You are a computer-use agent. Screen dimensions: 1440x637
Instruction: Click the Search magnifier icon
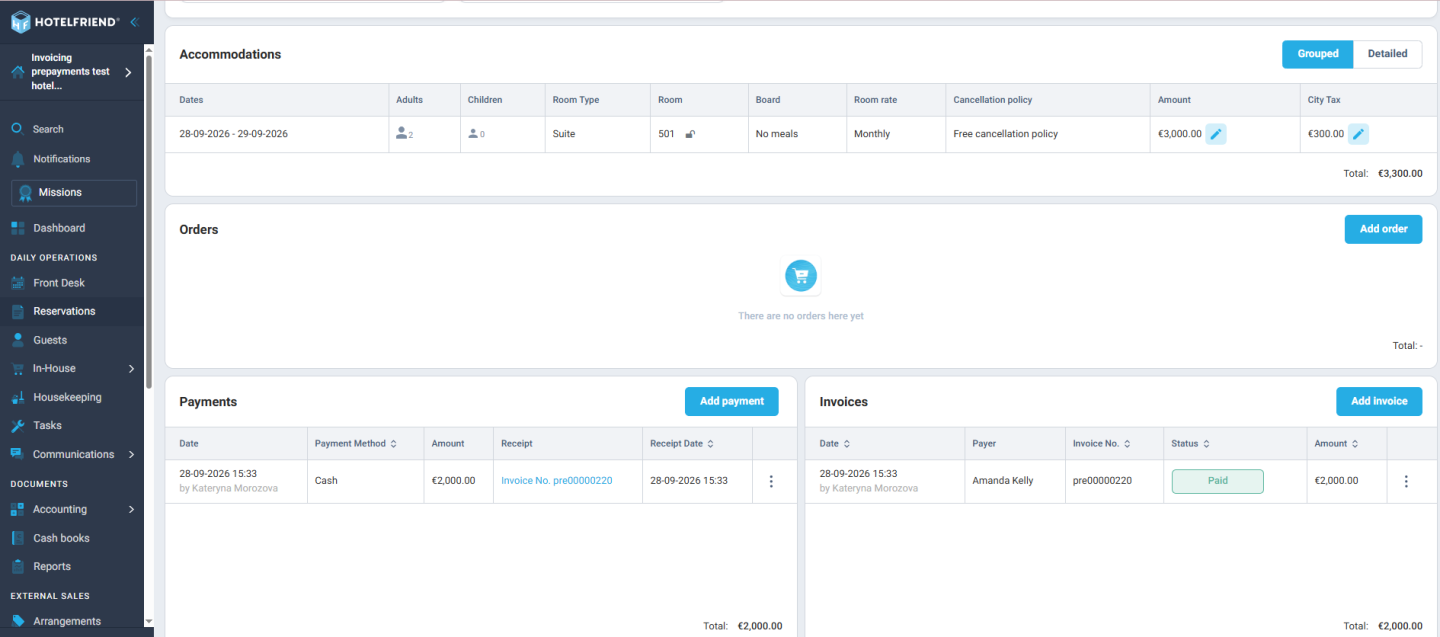coord(17,129)
